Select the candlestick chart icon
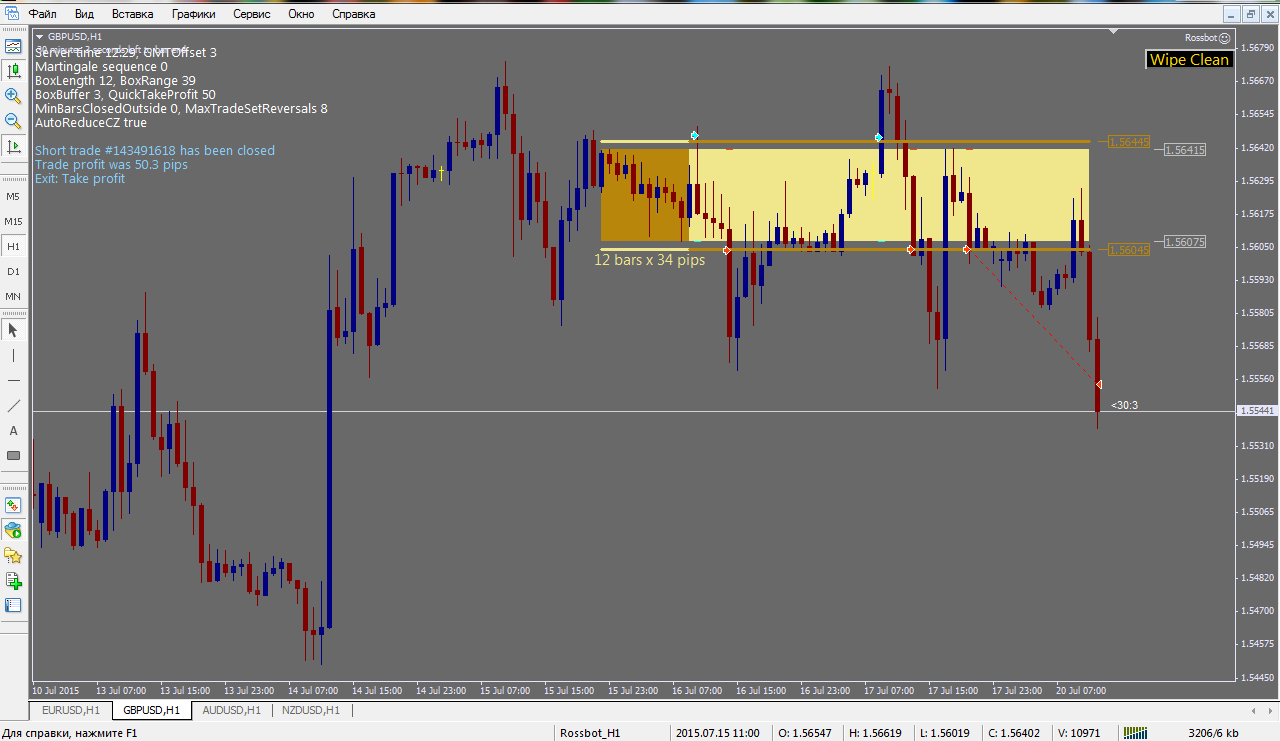1280x741 pixels. 13,71
